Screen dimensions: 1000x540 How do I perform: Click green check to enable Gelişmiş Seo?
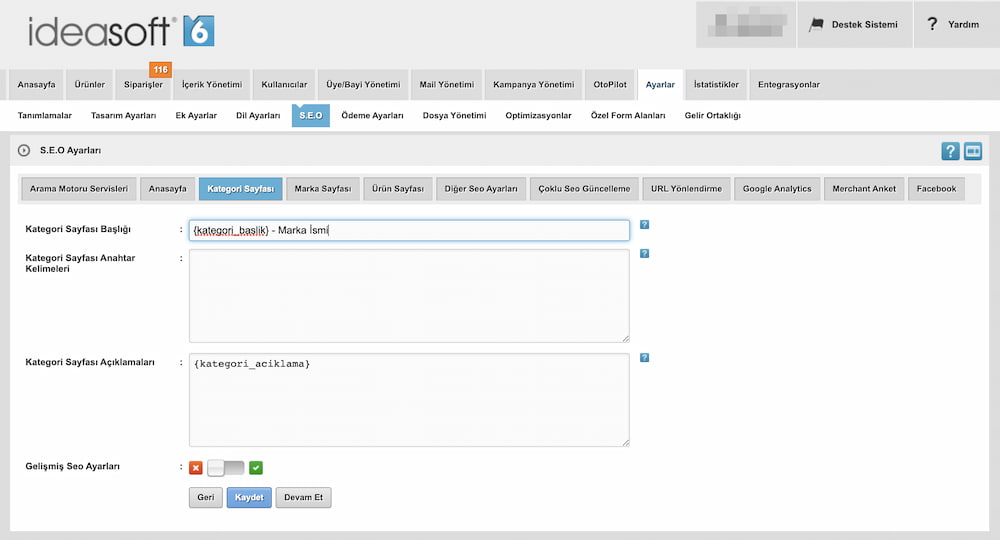pos(256,467)
